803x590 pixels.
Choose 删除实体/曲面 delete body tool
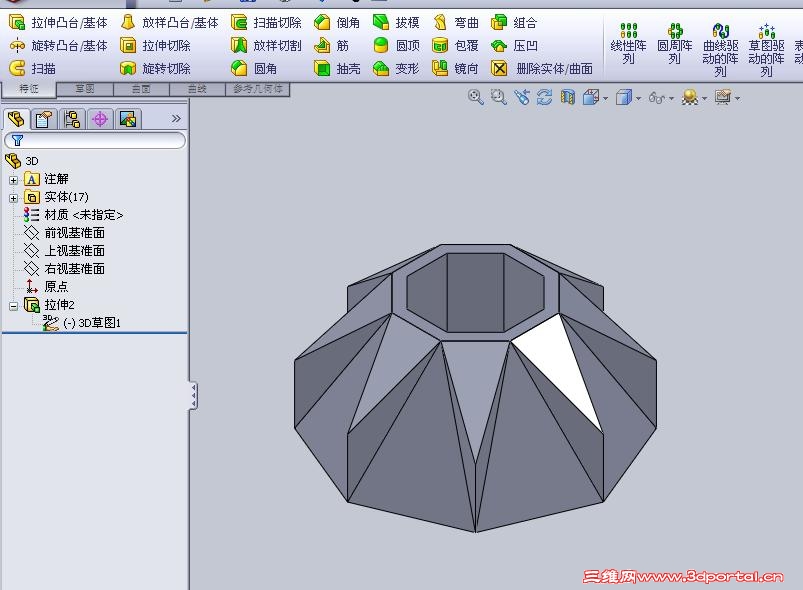click(542, 68)
